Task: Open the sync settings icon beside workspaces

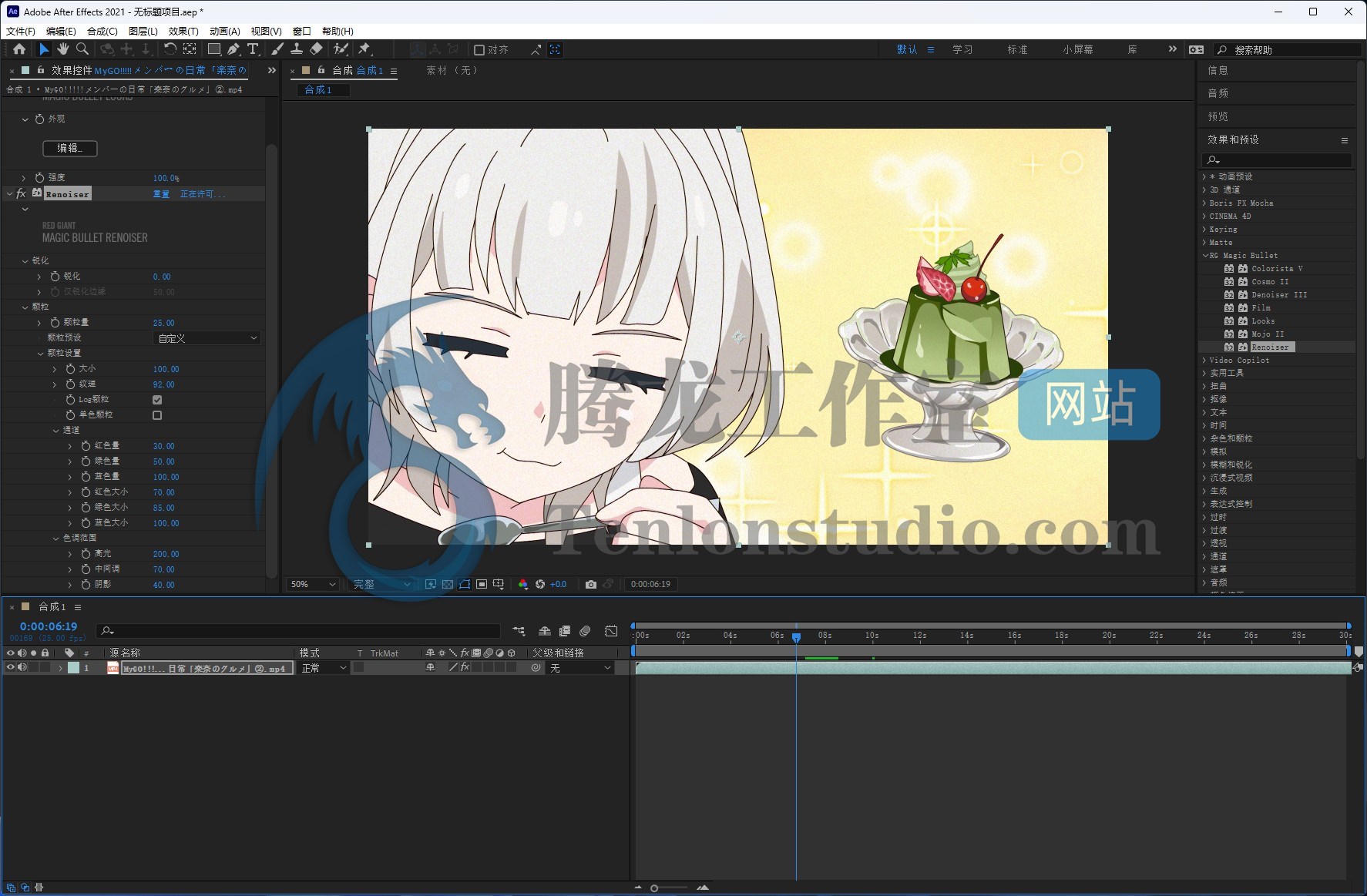Action: pos(1196,49)
